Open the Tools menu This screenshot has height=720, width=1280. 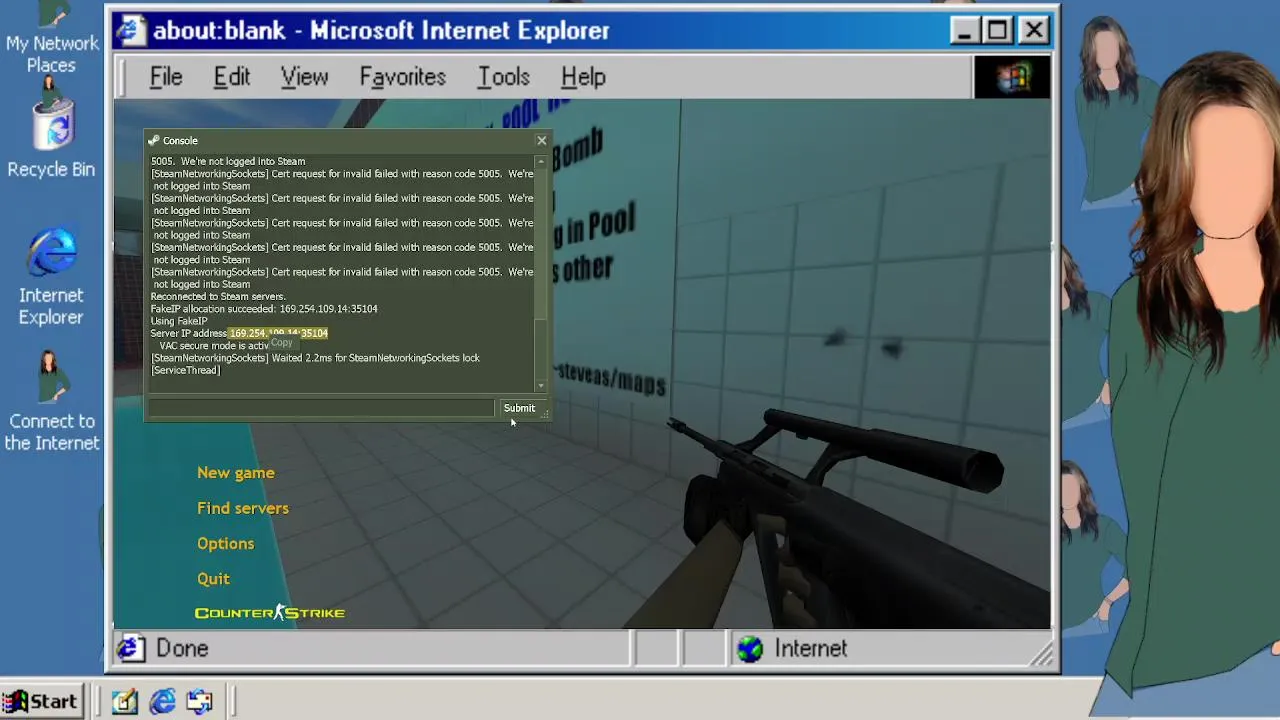503,77
